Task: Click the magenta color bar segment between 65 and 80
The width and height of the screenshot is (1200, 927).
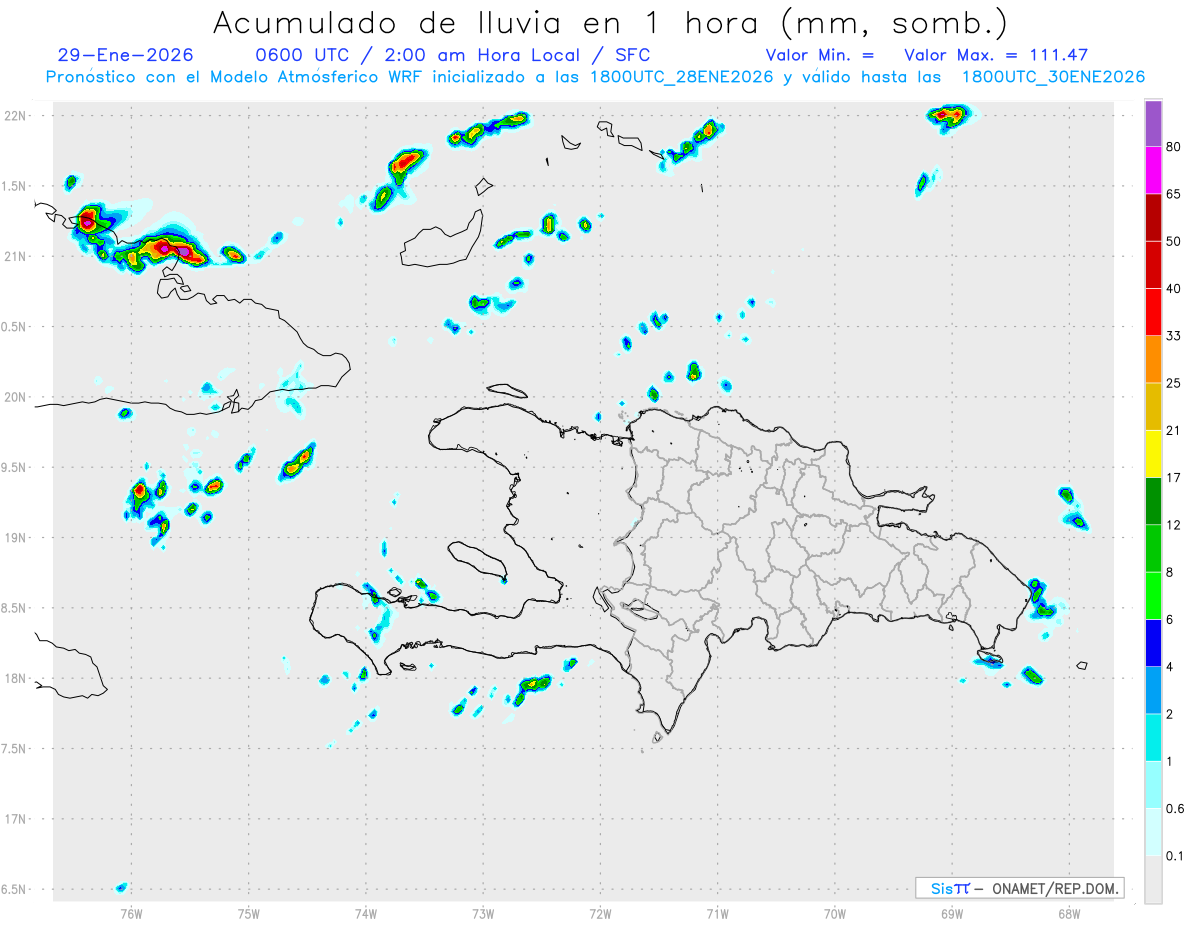Action: [x=1153, y=170]
